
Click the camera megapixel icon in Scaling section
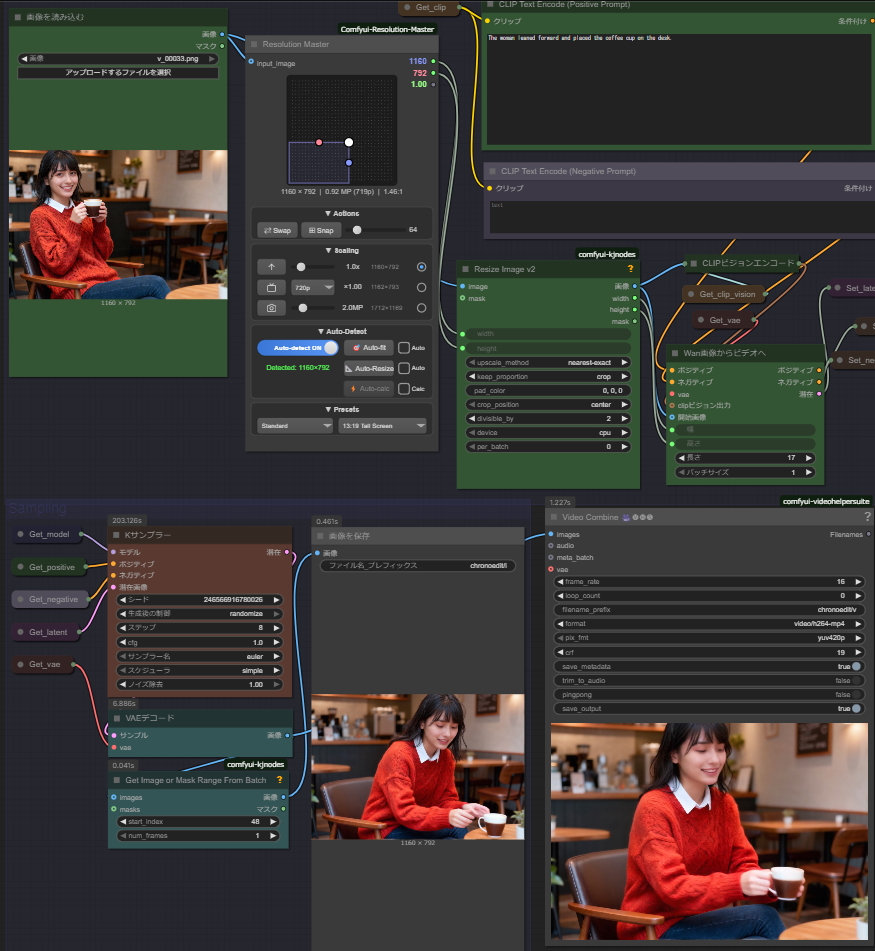coord(272,308)
